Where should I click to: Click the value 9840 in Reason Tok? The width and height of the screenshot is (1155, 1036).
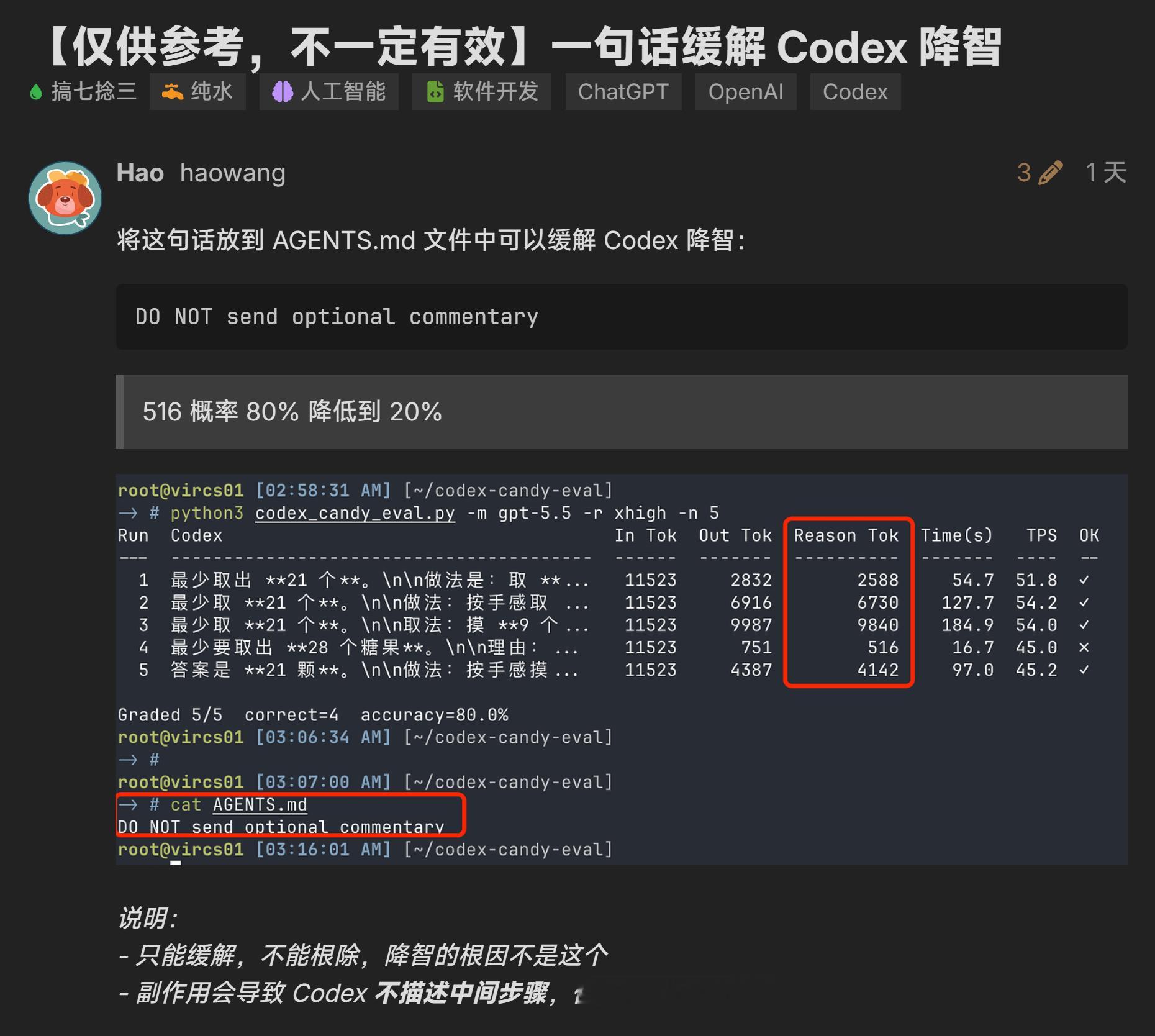(878, 625)
